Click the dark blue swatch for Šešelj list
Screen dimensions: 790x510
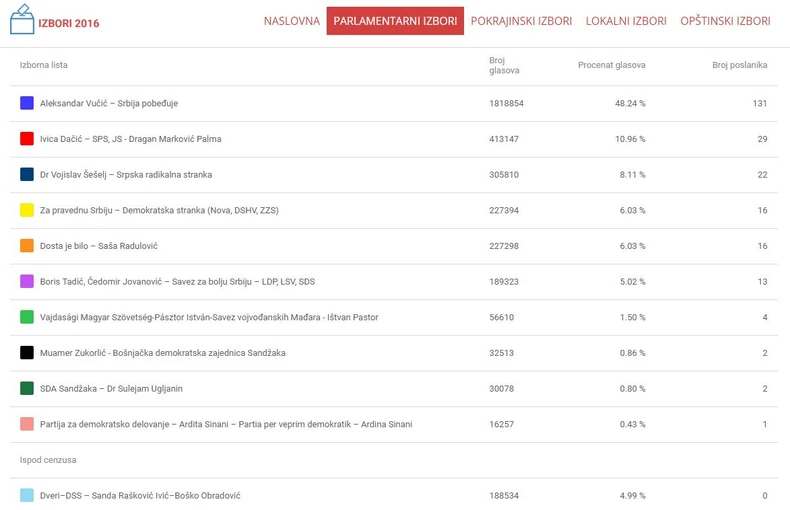coord(27,175)
